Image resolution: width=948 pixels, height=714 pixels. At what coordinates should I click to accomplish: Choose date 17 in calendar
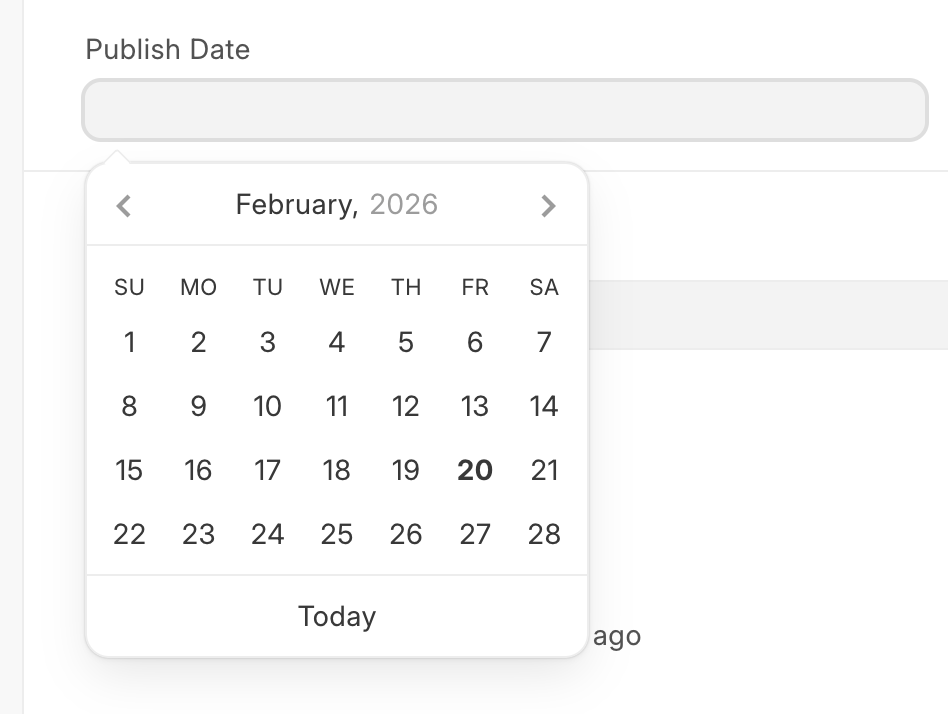click(x=267, y=470)
